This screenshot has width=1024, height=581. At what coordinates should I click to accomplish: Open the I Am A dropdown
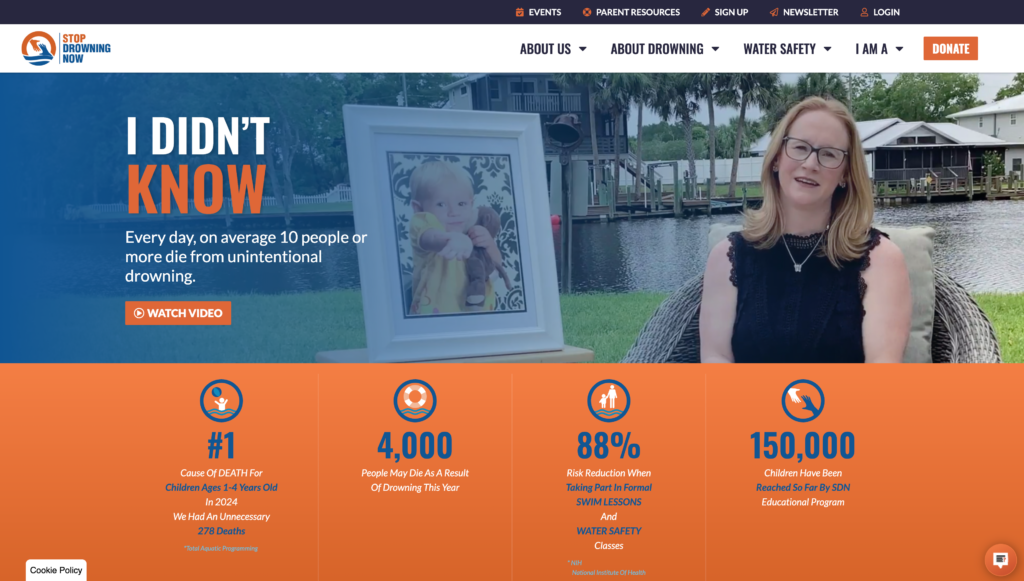pos(879,48)
